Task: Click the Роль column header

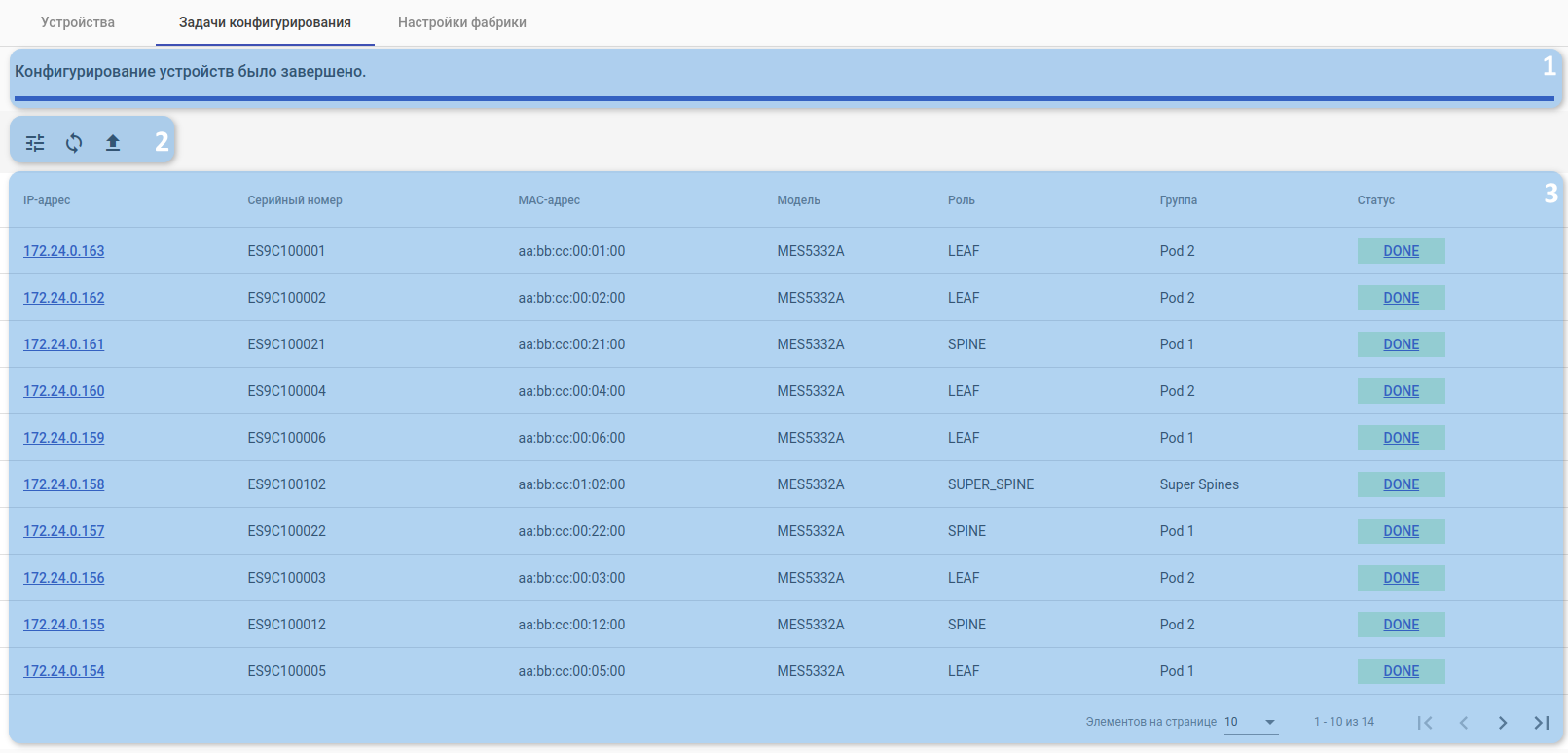Action: pyautogui.click(x=962, y=200)
